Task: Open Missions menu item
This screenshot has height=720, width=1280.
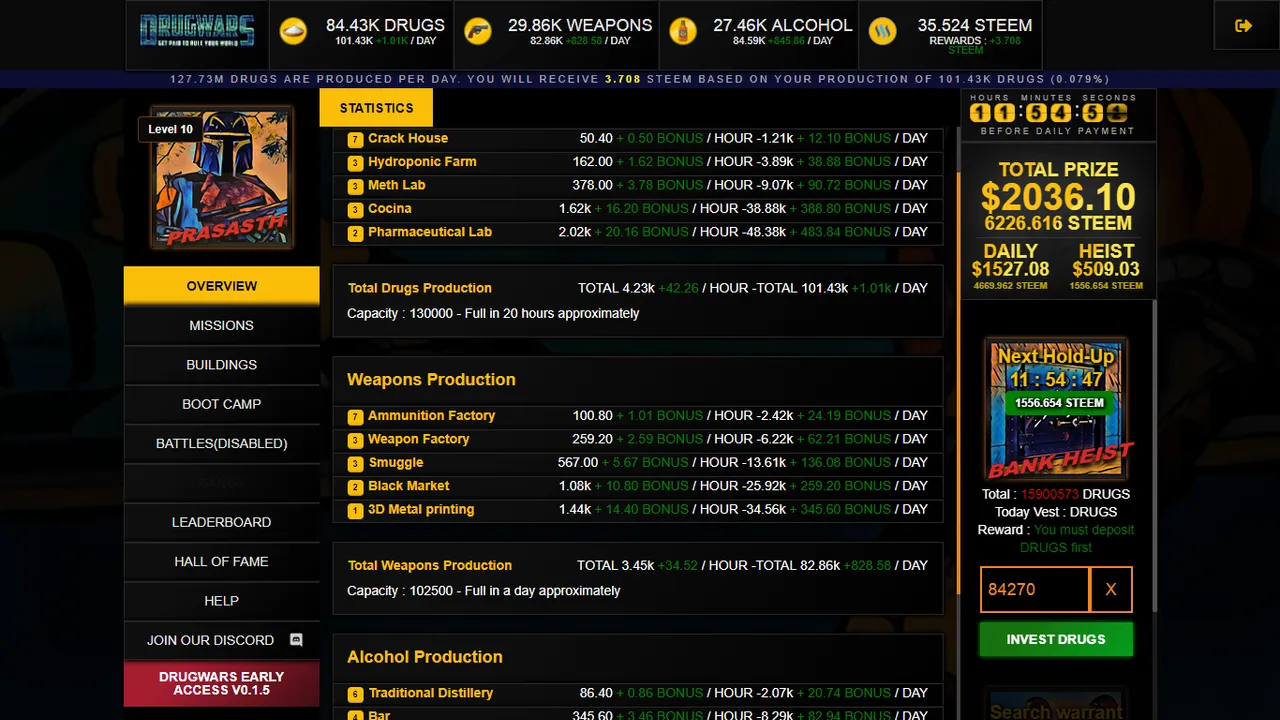Action: 222,325
